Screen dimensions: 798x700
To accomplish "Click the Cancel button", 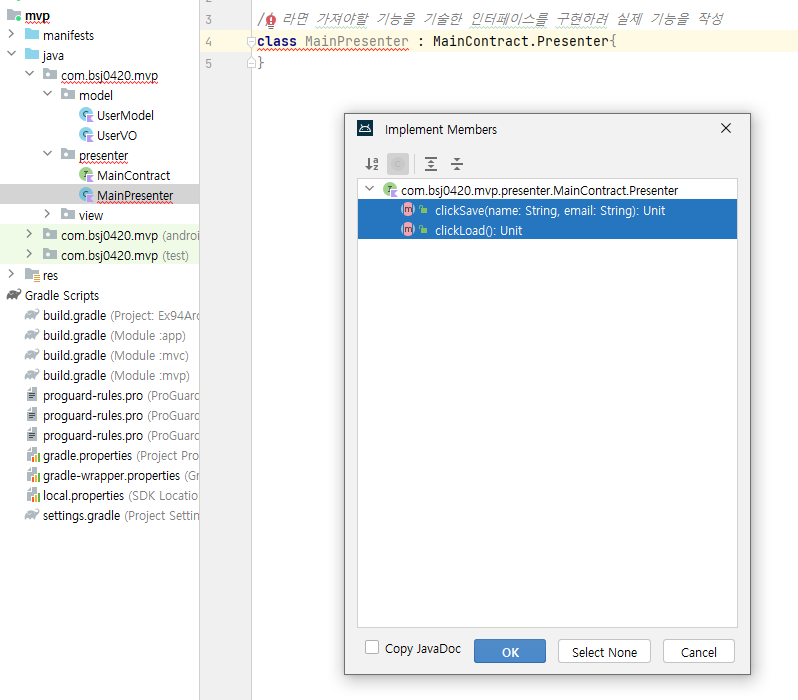I will click(699, 652).
